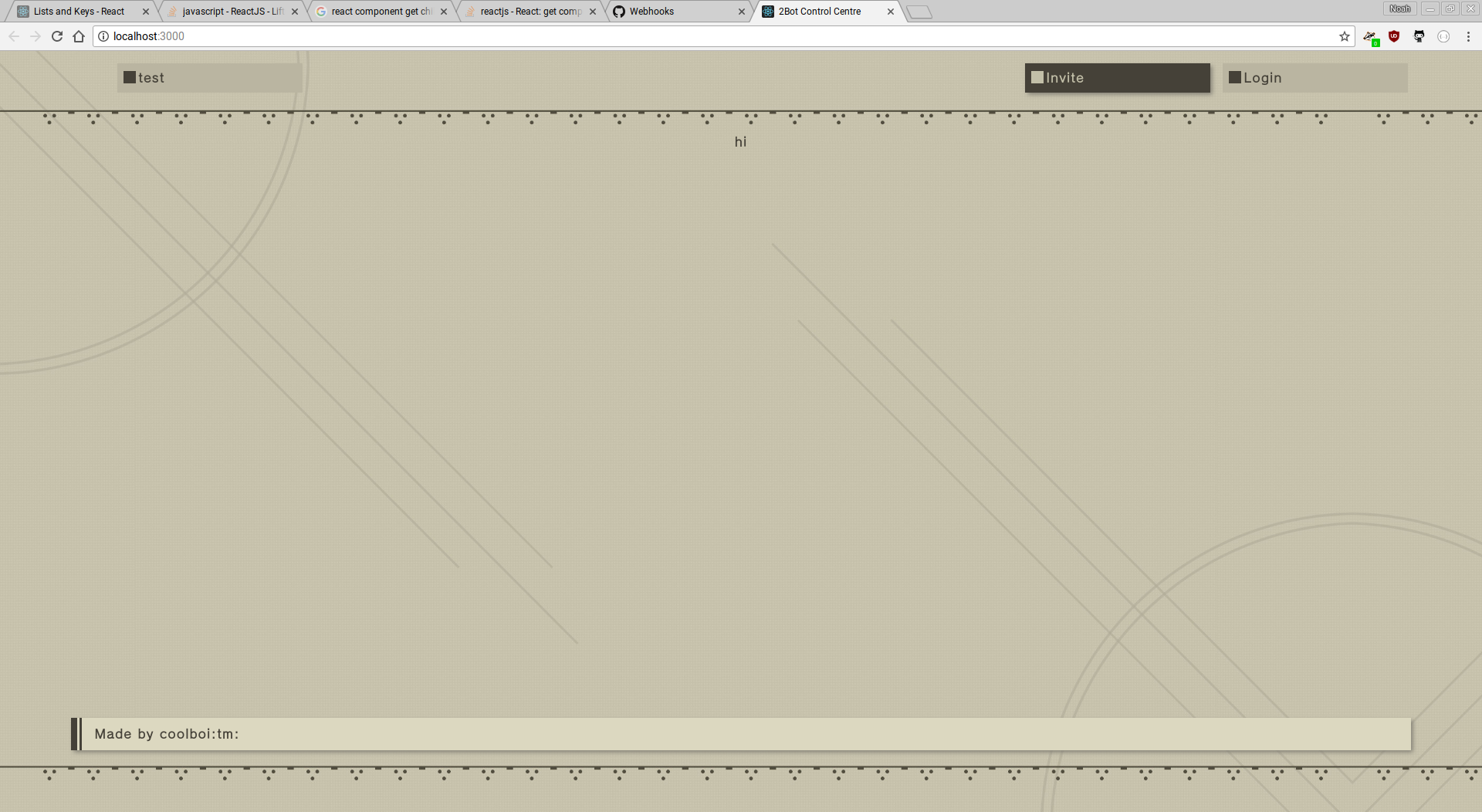The height and width of the screenshot is (812, 1482).
Task: Close the javascript - ReactJS tab
Action: [295, 12]
